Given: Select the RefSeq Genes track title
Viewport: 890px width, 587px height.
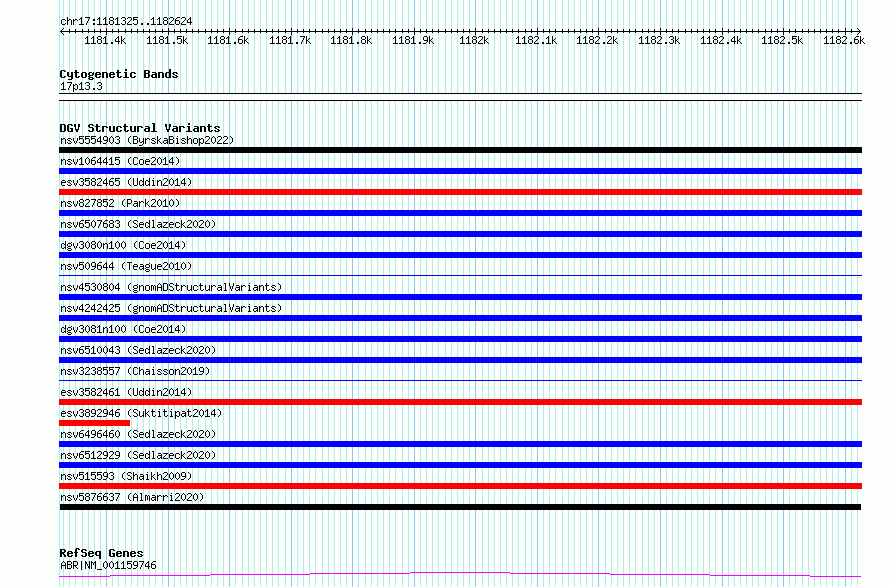Looking at the screenshot, I should (x=101, y=553).
